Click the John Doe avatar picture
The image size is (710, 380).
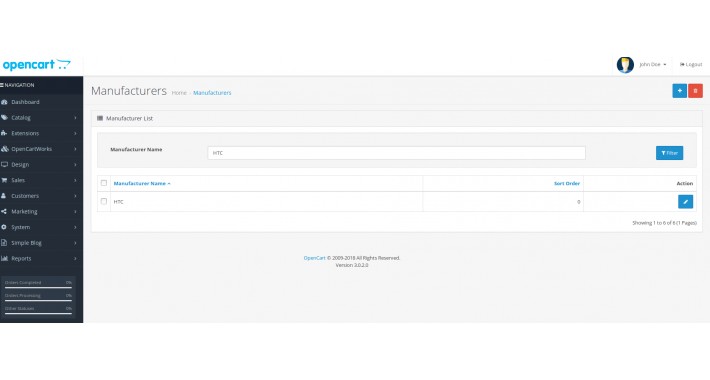[x=625, y=65]
